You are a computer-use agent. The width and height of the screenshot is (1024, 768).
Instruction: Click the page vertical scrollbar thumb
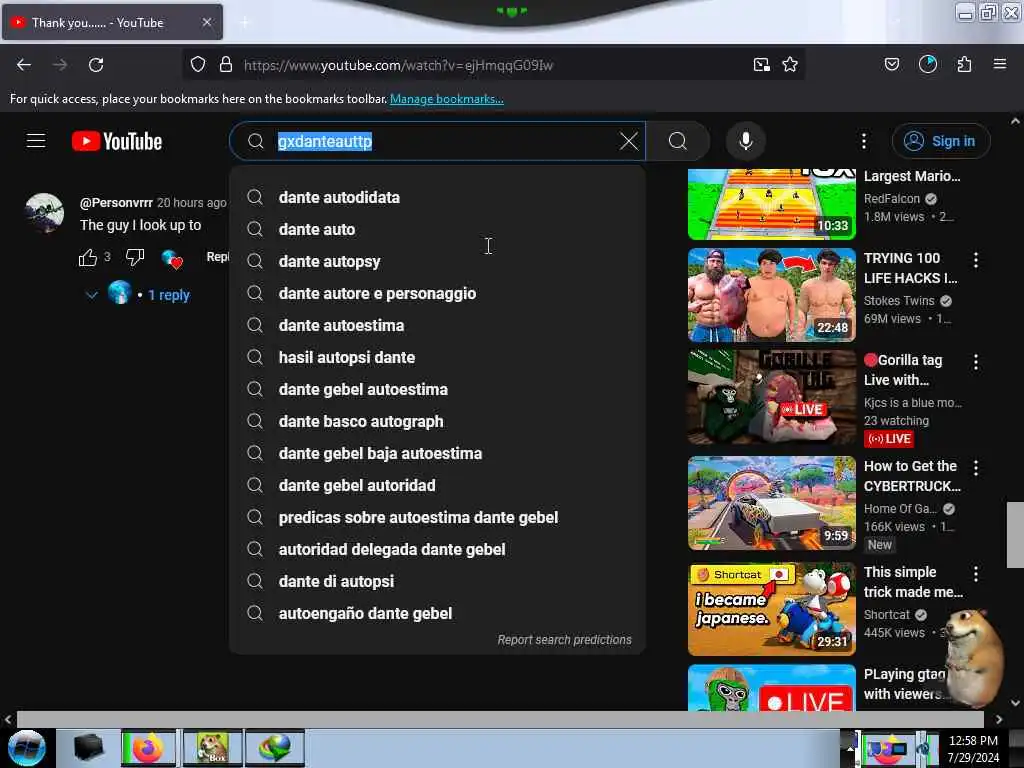click(x=1014, y=534)
